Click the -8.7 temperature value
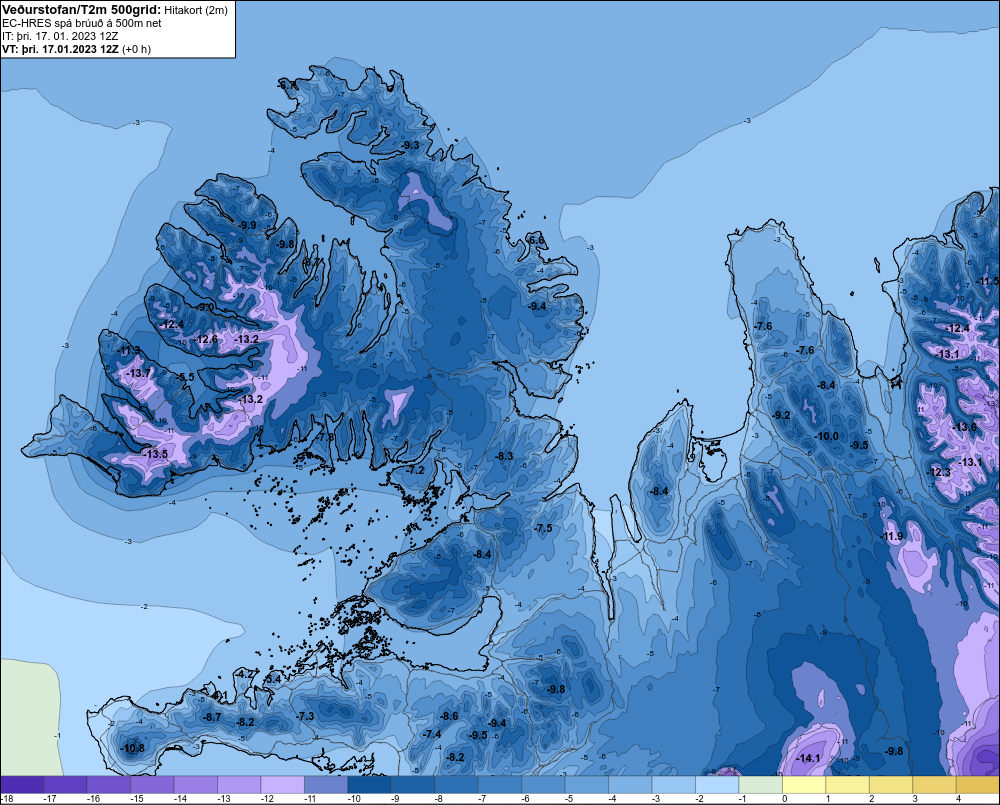 pos(212,717)
